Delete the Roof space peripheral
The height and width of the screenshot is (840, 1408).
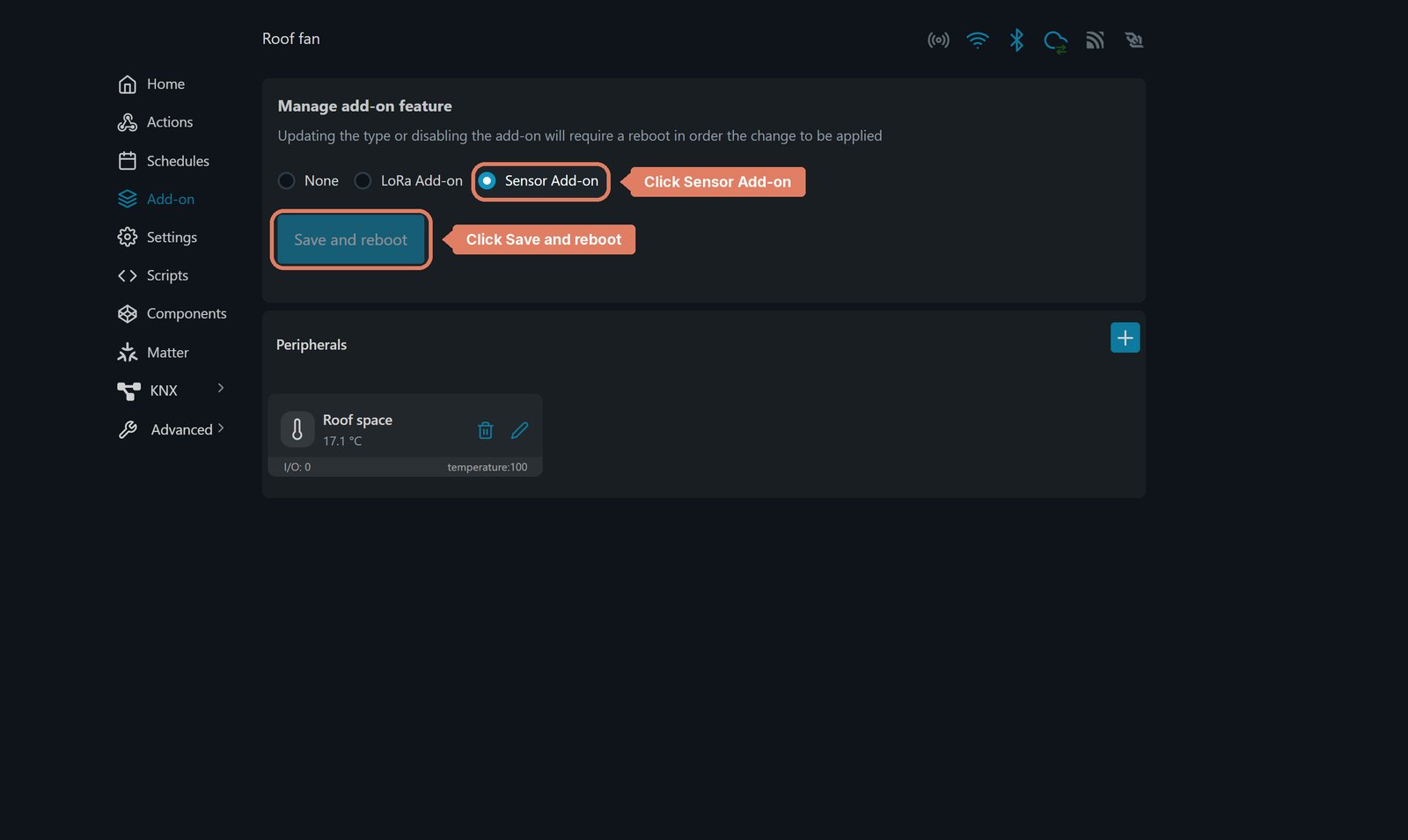(485, 430)
